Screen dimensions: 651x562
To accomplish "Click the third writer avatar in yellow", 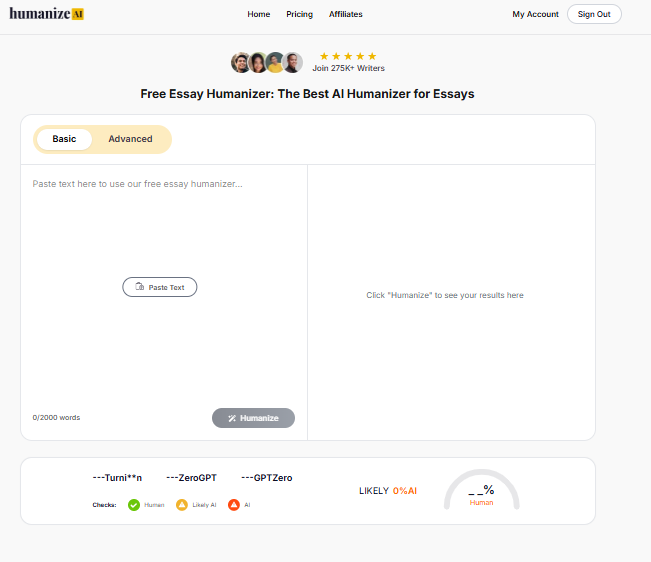I will pyautogui.click(x=275, y=63).
